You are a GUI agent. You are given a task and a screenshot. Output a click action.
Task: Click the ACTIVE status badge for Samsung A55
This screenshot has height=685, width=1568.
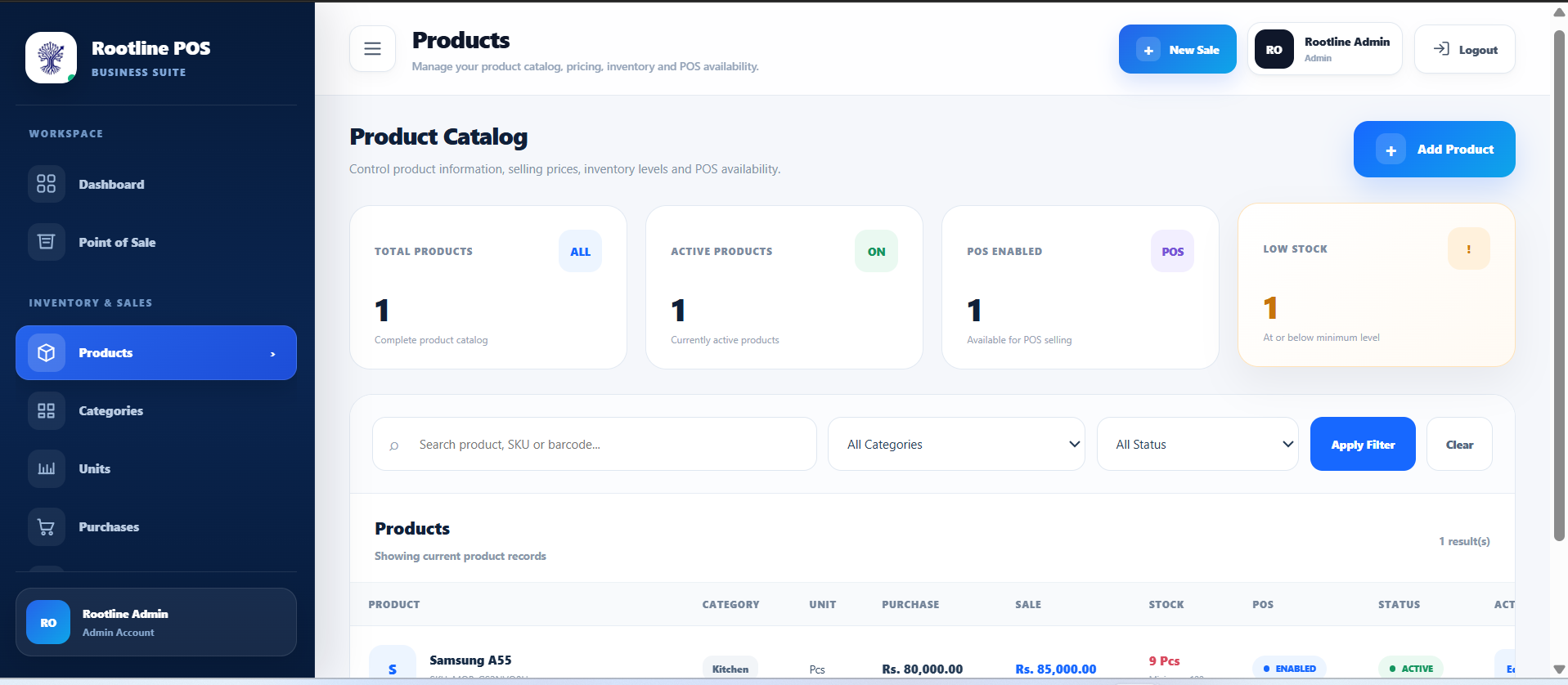click(x=1411, y=668)
